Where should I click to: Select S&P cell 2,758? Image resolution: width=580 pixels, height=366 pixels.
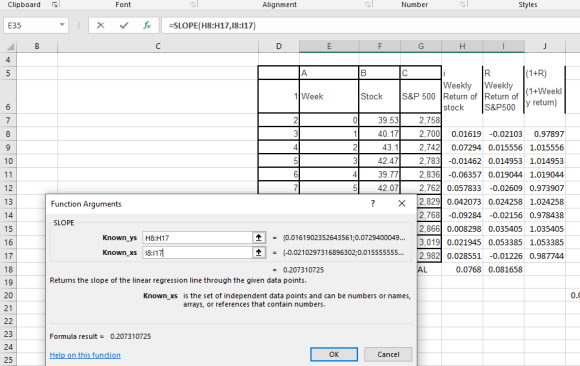point(421,120)
